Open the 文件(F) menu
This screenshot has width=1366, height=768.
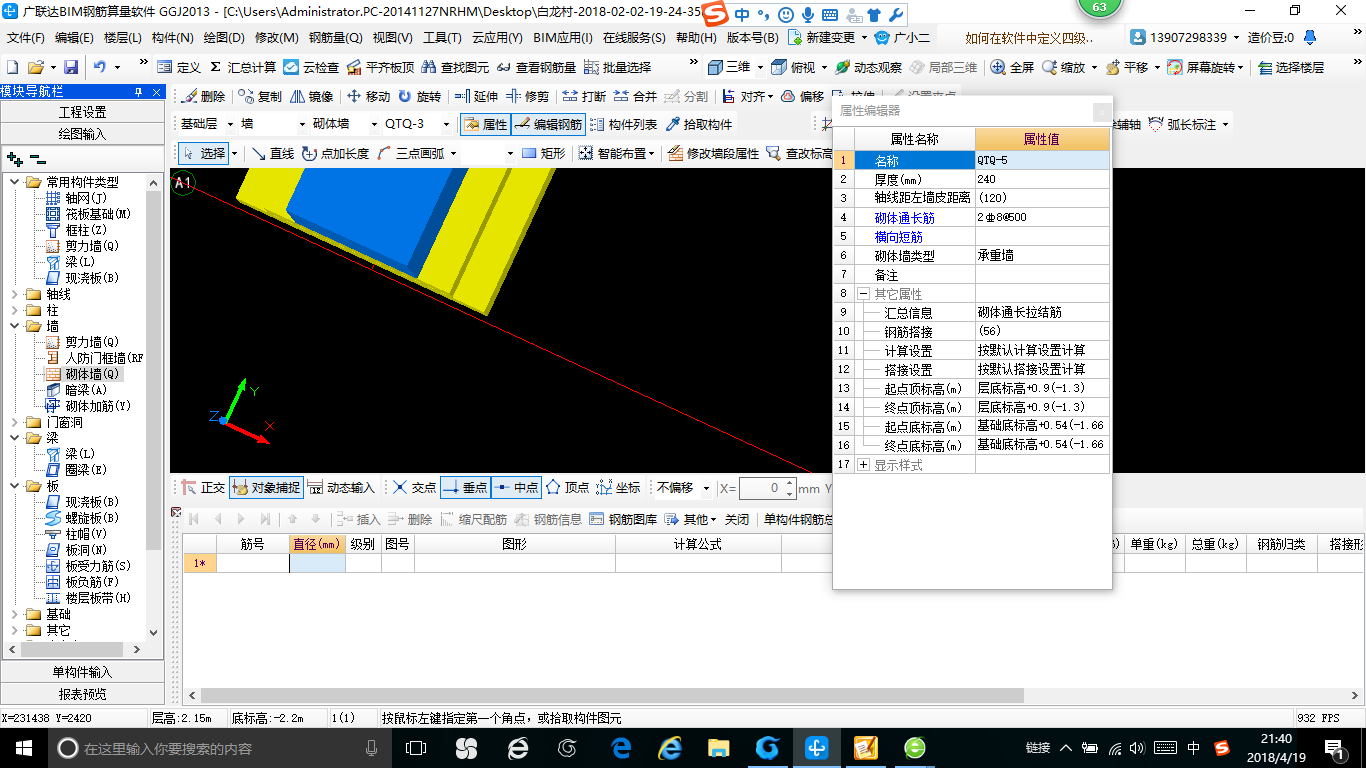[27, 38]
